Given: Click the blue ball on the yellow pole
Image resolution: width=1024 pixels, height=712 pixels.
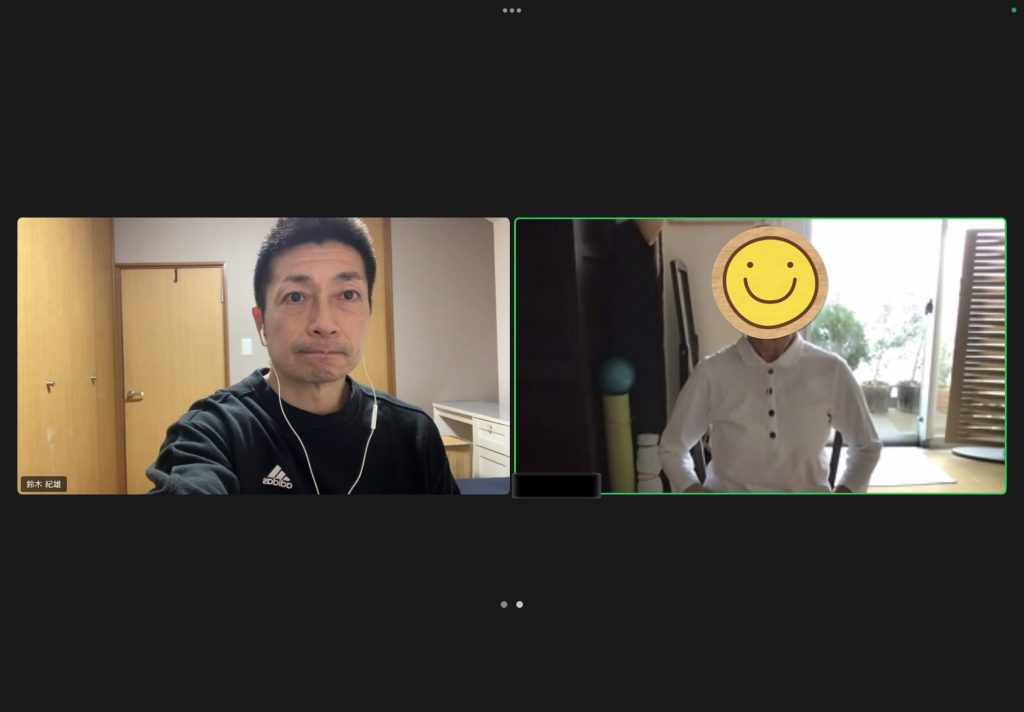Looking at the screenshot, I should click(617, 376).
